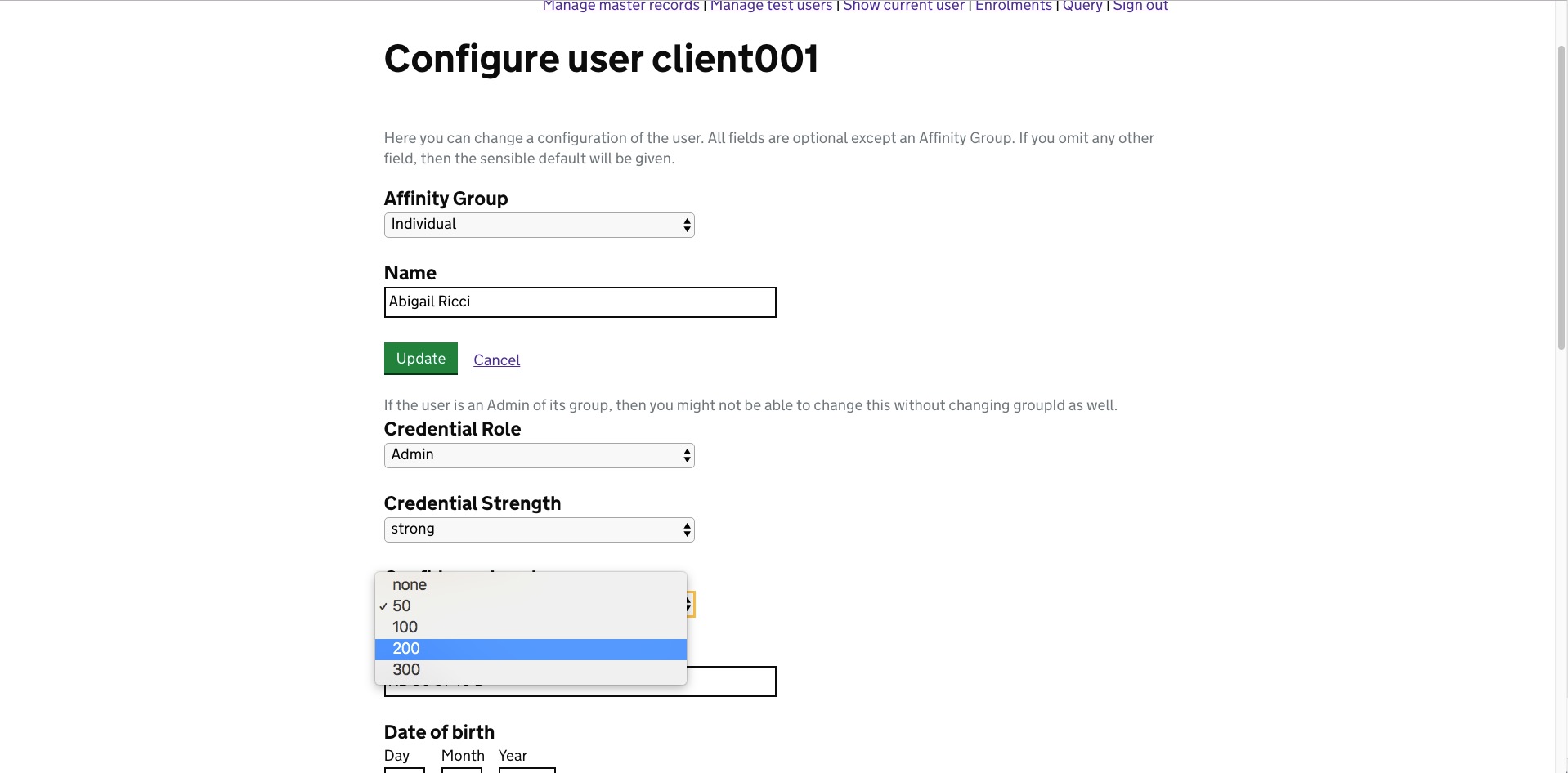Open Manage master records link
The width and height of the screenshot is (1568, 773).
[x=620, y=6]
